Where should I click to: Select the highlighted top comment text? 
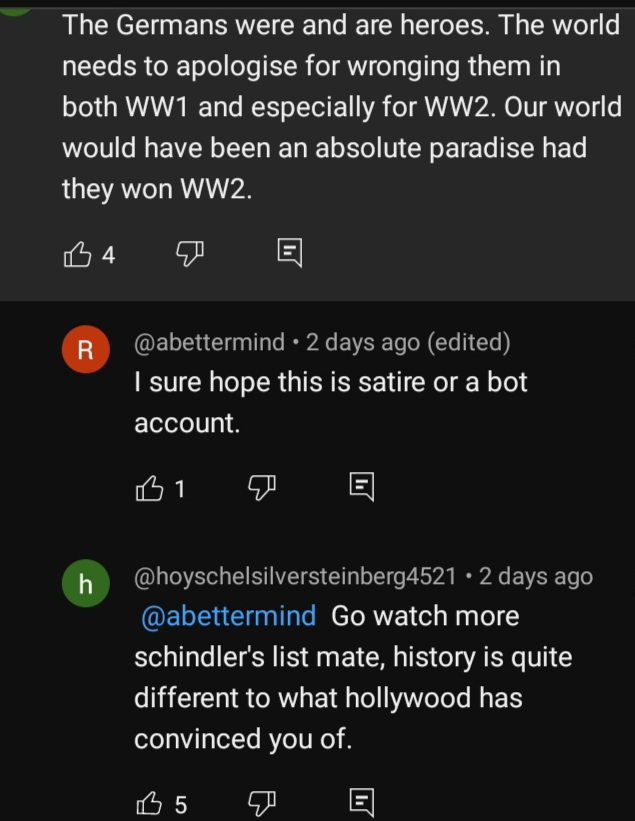point(342,107)
